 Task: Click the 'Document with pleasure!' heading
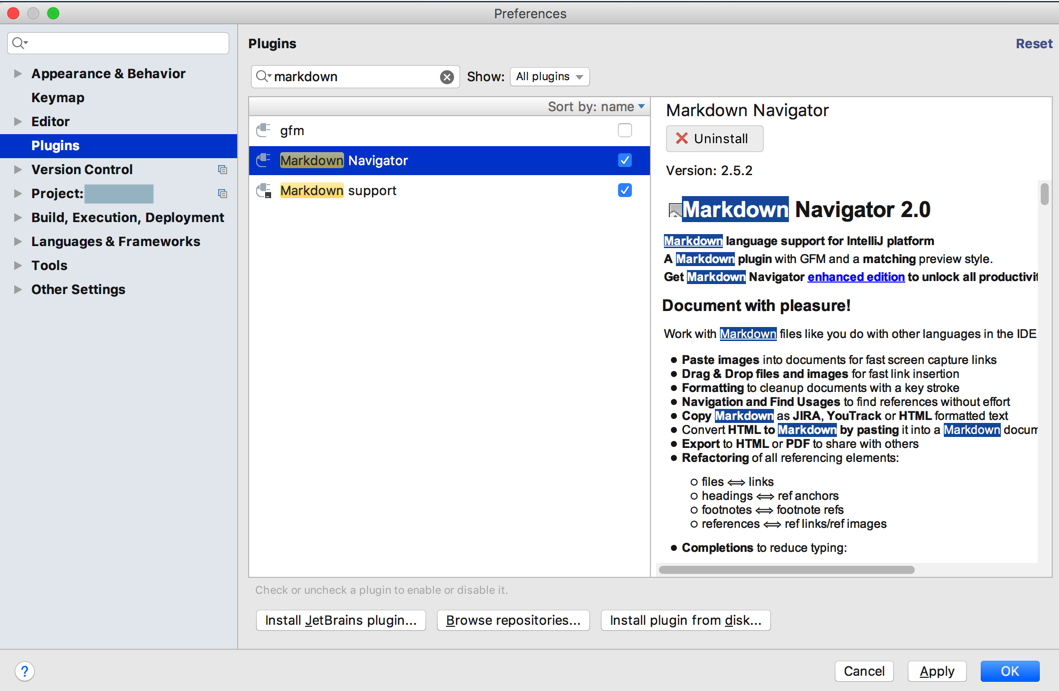point(756,305)
